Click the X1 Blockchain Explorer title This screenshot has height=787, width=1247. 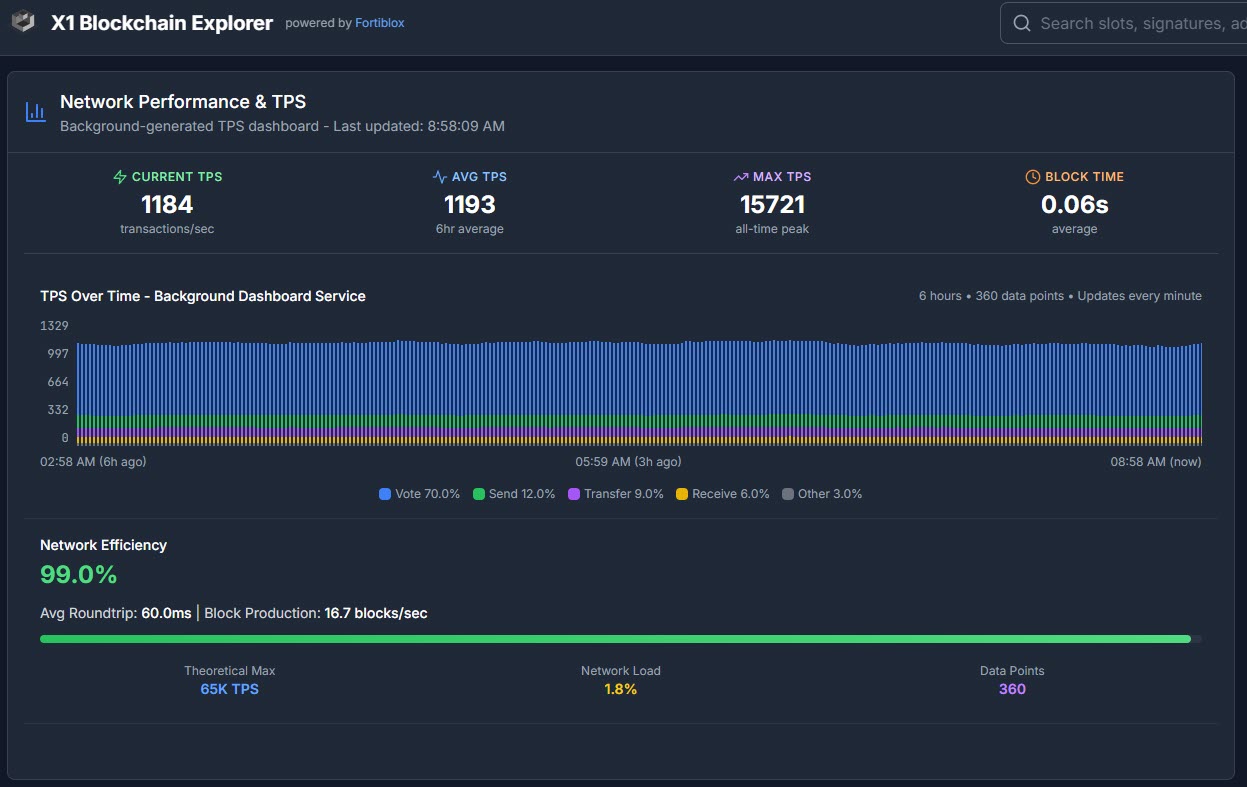tap(162, 23)
